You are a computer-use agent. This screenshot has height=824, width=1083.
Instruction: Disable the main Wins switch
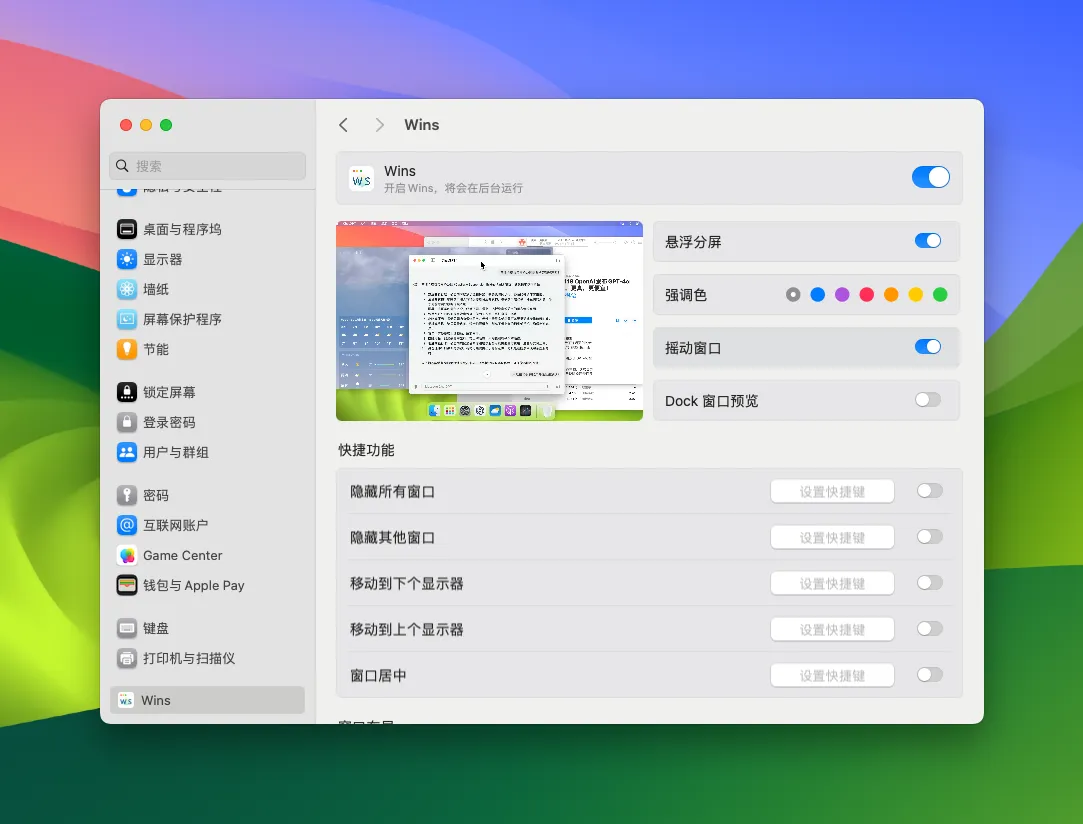pos(930,176)
